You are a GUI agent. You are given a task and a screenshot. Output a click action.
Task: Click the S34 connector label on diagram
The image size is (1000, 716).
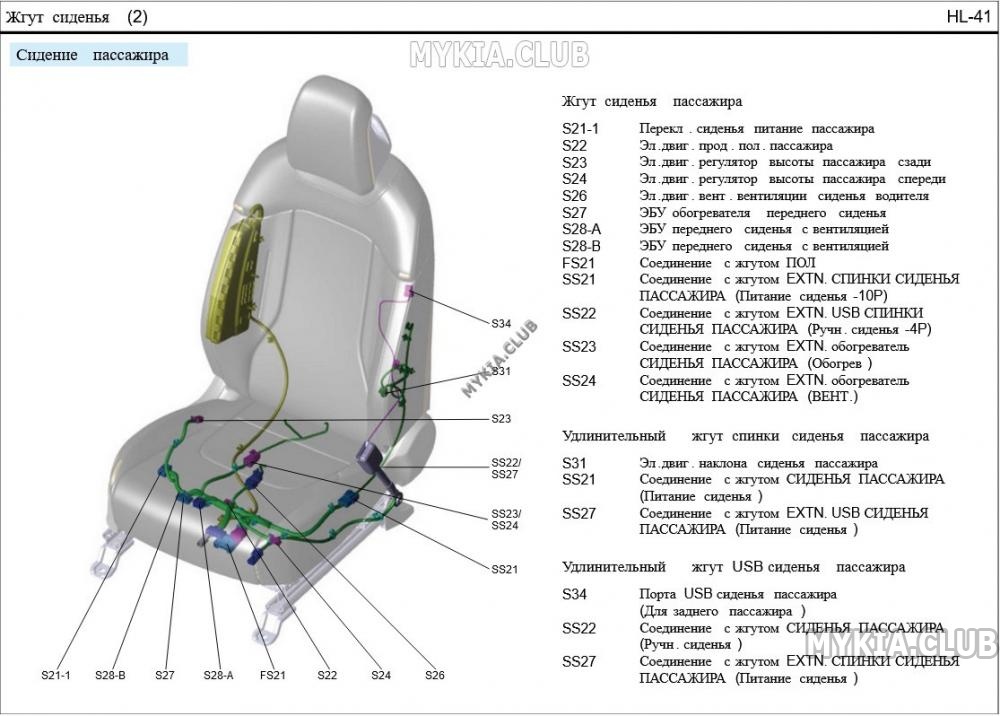click(501, 324)
